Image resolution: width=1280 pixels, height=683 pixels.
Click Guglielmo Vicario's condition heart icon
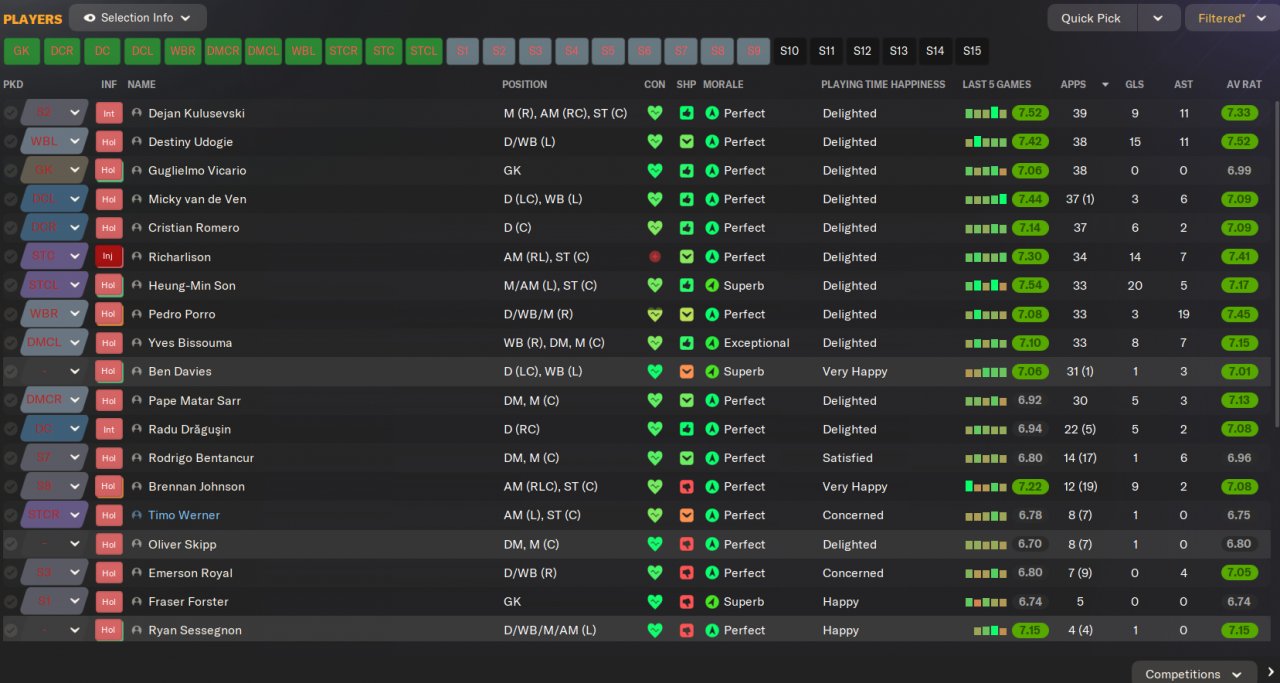point(655,170)
